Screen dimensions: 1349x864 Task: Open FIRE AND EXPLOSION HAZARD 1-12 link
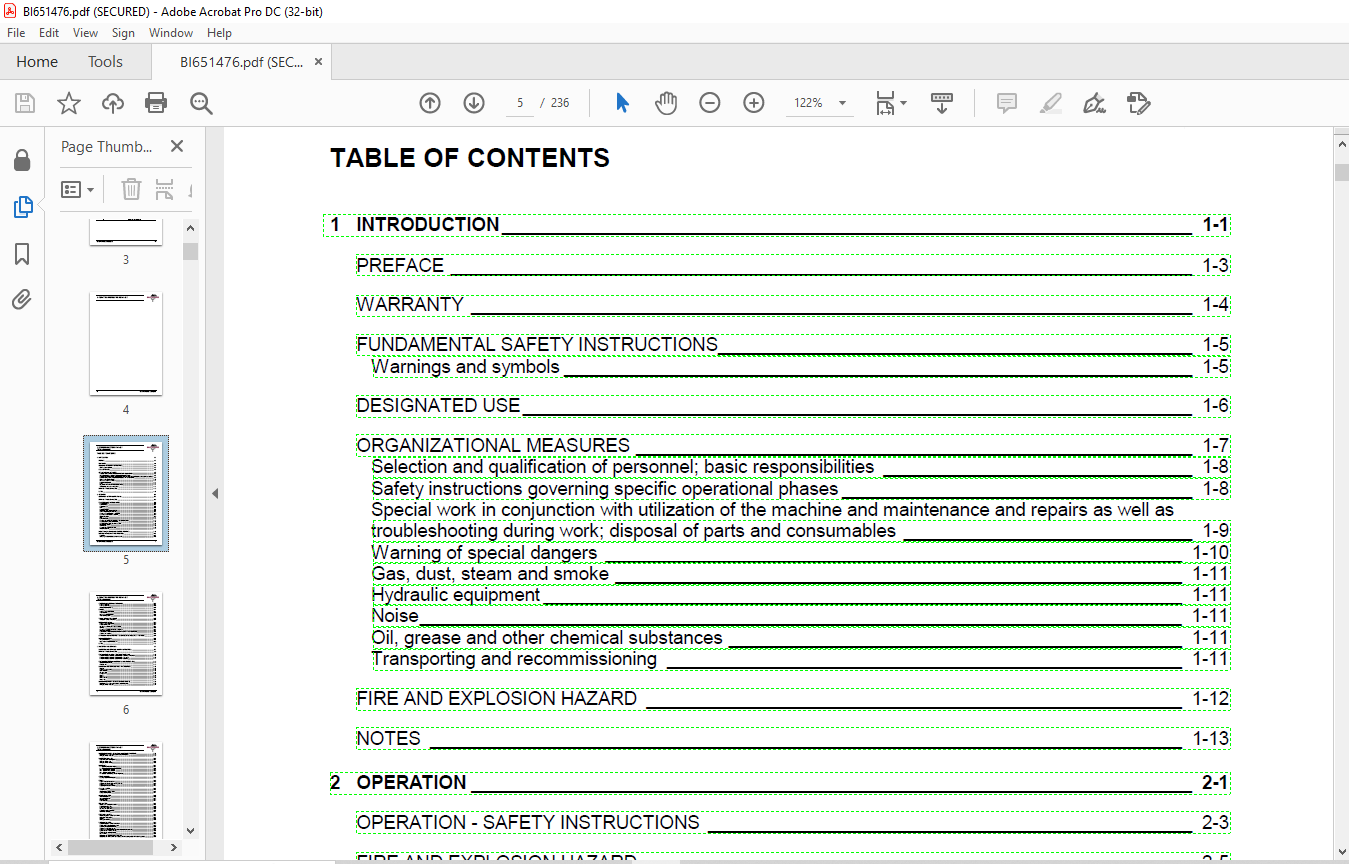click(x=793, y=699)
